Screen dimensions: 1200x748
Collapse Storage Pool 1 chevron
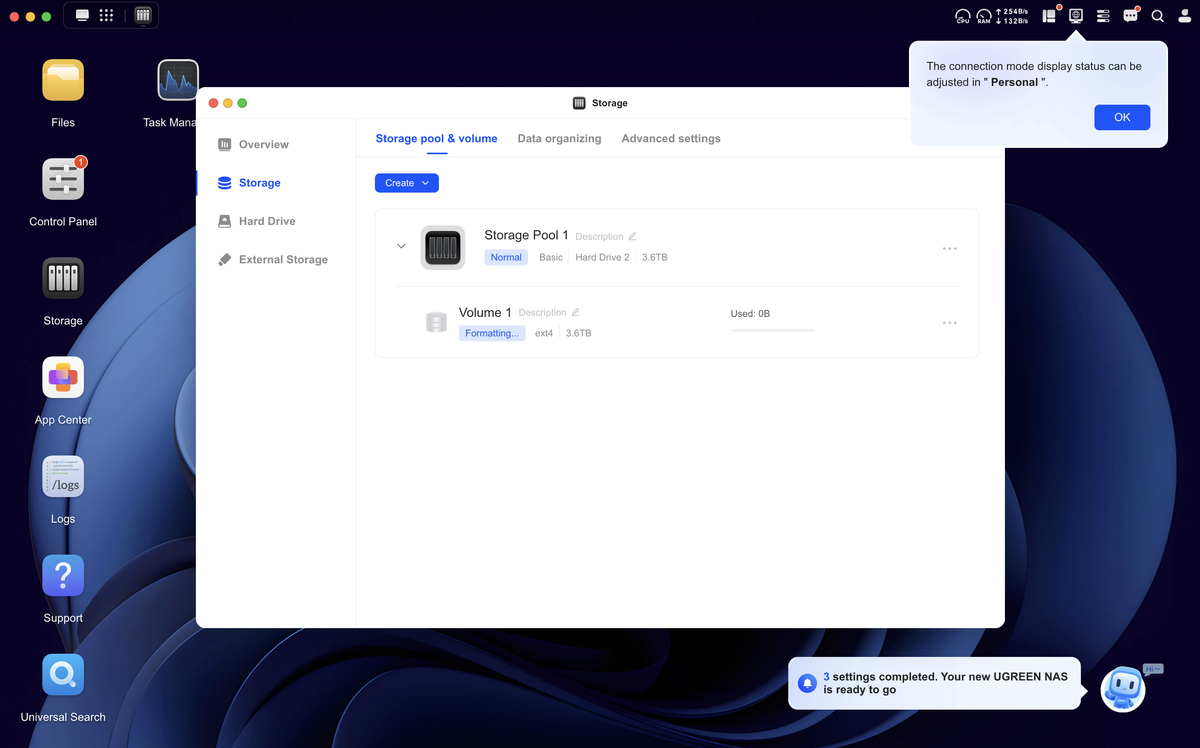pyautogui.click(x=401, y=246)
